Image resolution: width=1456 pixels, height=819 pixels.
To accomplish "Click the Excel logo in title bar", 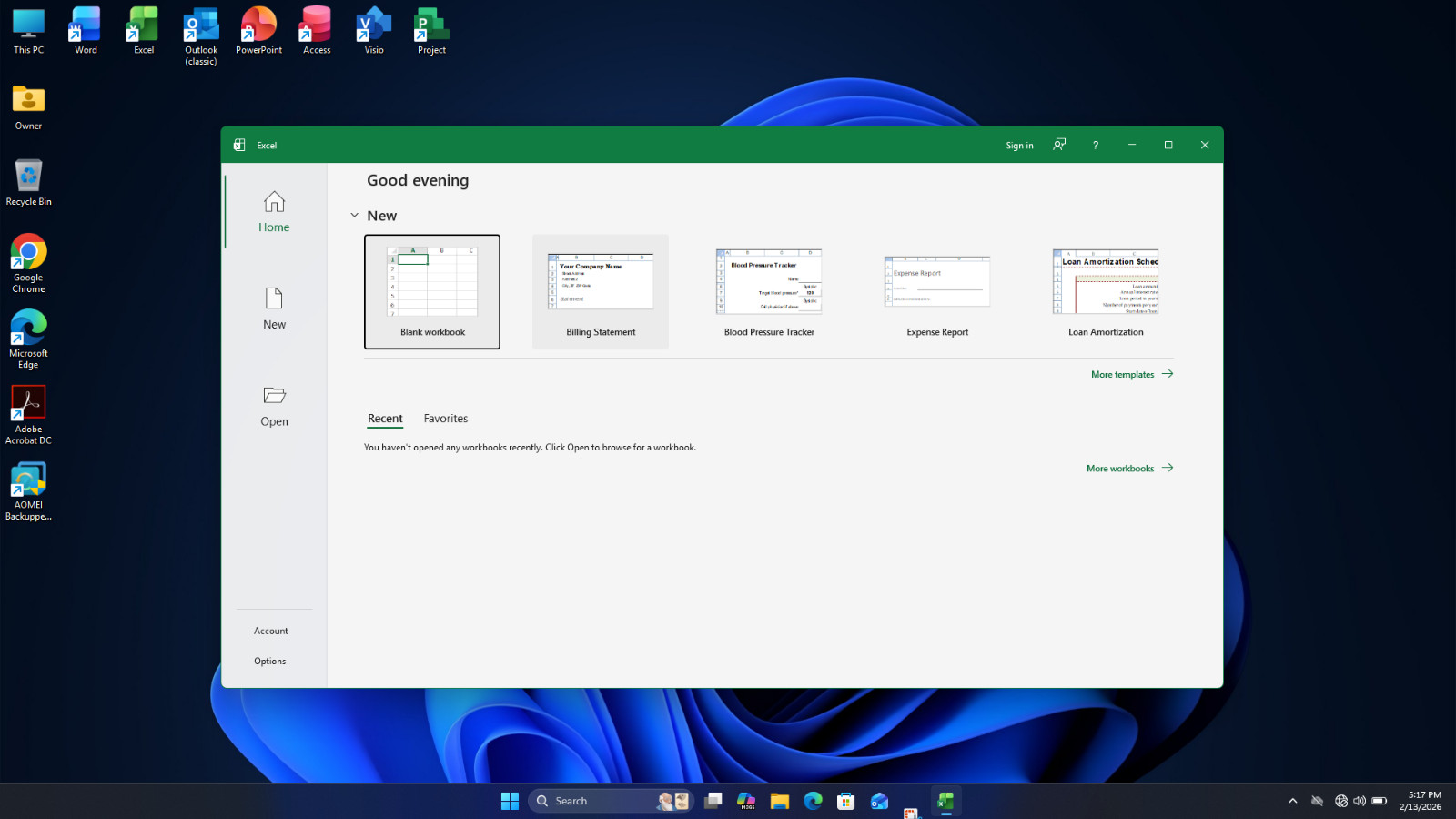I will click(239, 145).
